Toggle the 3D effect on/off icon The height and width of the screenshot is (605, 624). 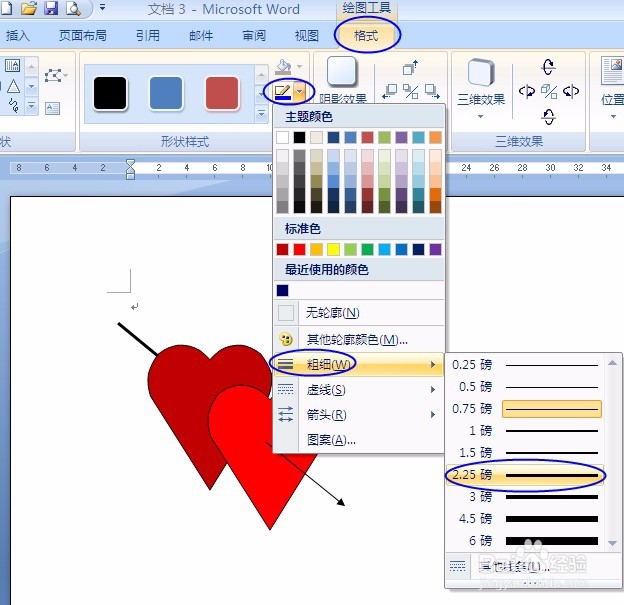pos(549,92)
